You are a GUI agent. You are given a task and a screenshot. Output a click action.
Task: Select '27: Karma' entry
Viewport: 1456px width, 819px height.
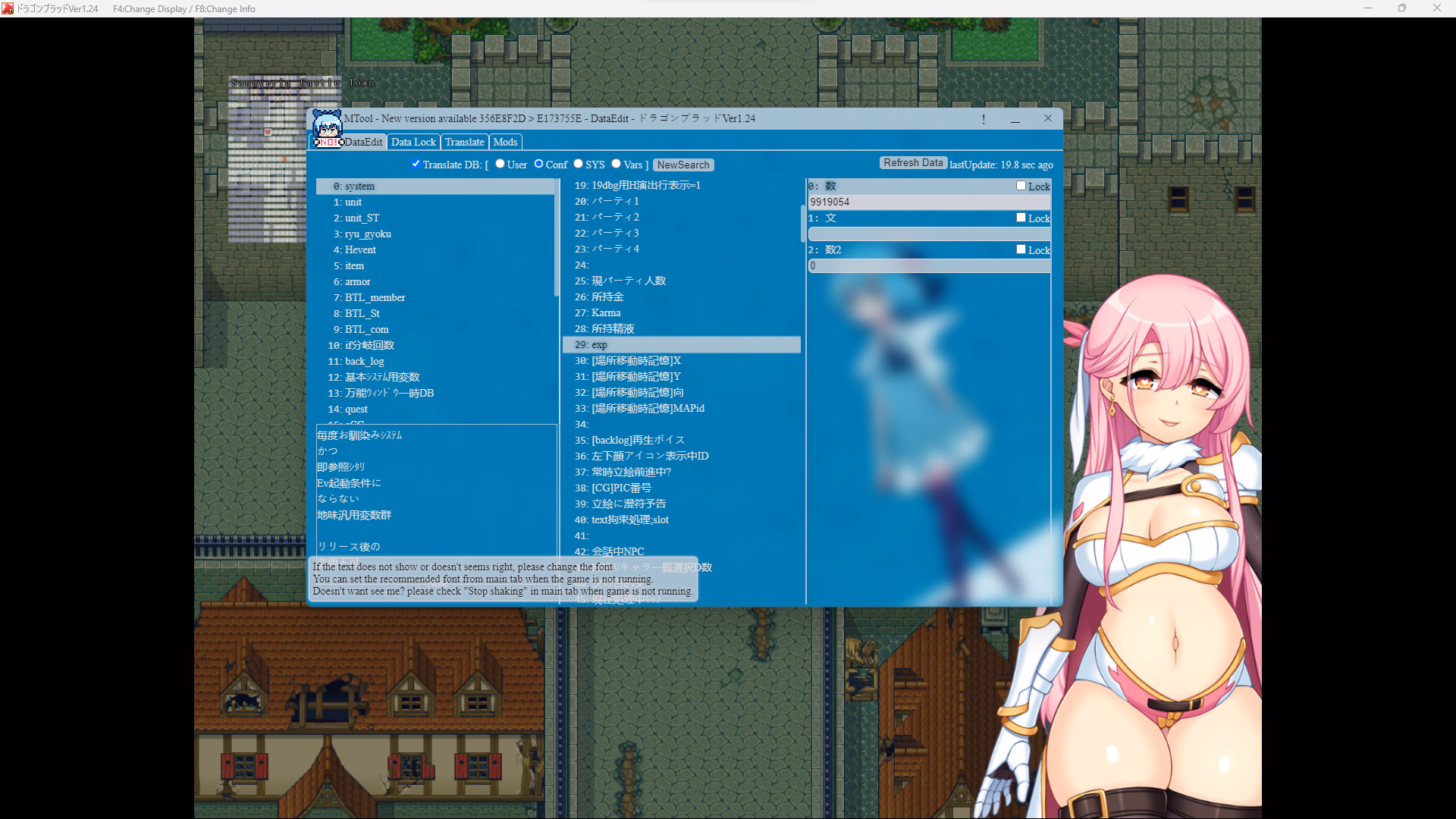click(x=681, y=313)
